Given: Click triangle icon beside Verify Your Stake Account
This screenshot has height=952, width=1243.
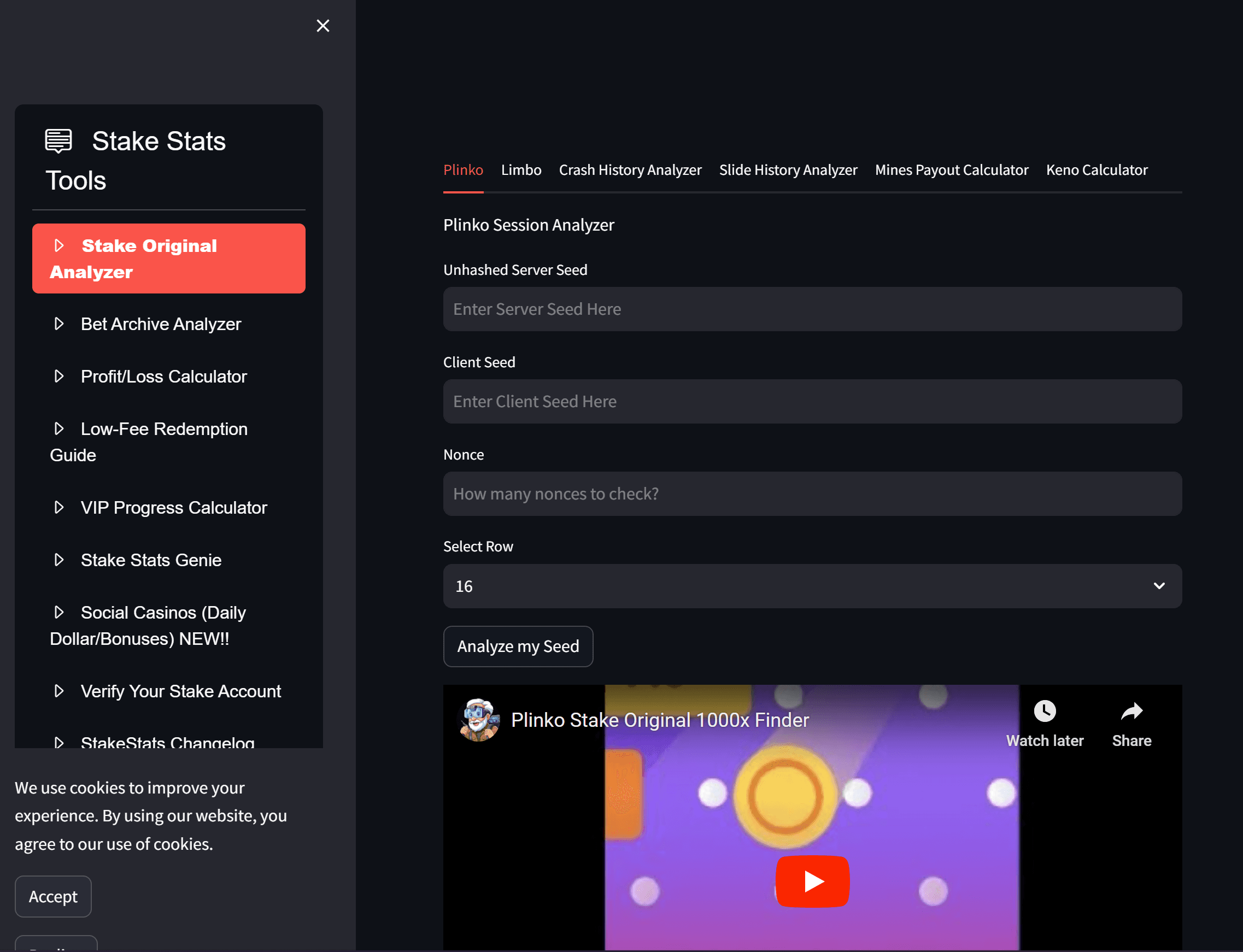Looking at the screenshot, I should tap(59, 691).
